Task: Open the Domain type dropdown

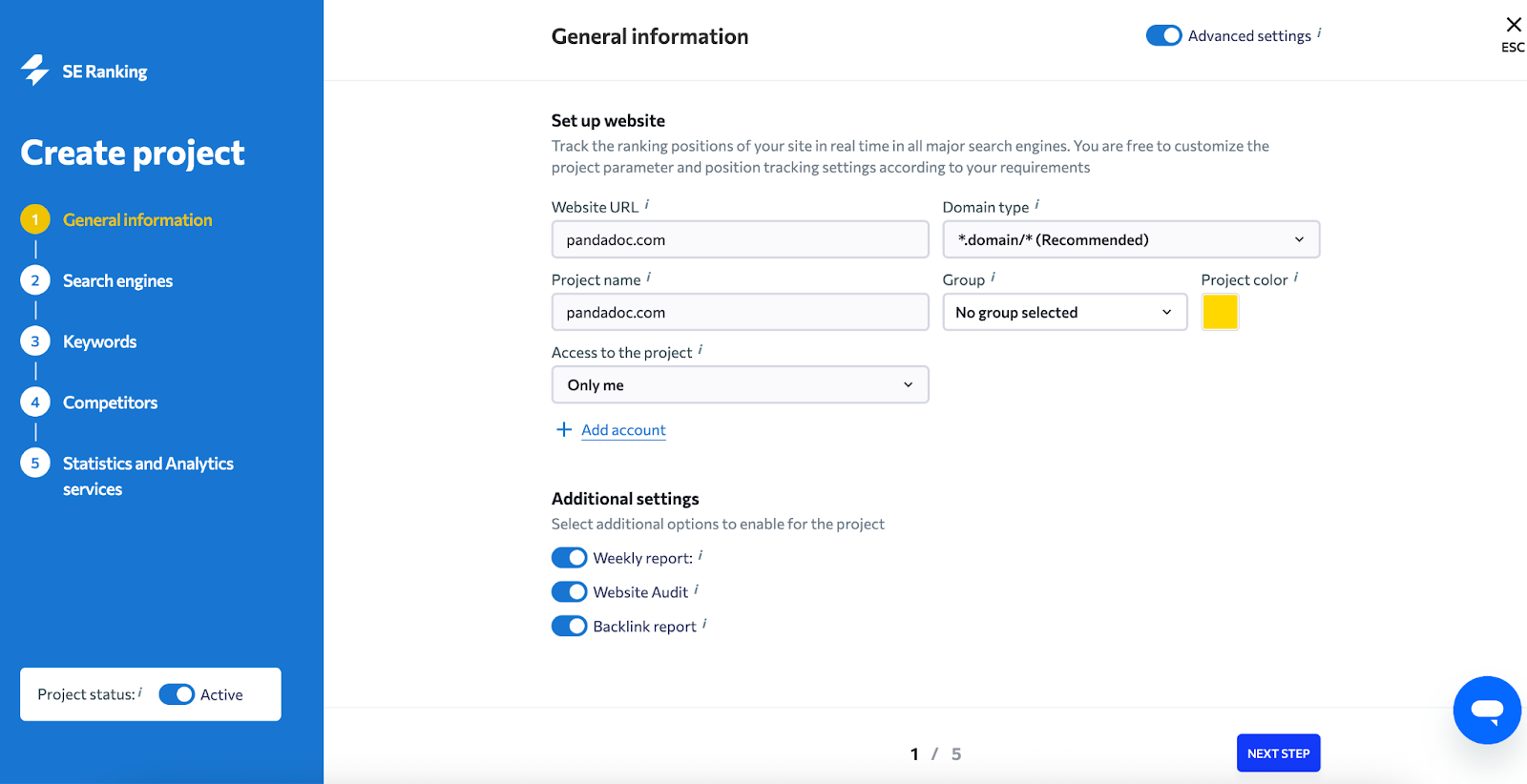Action: [1131, 239]
